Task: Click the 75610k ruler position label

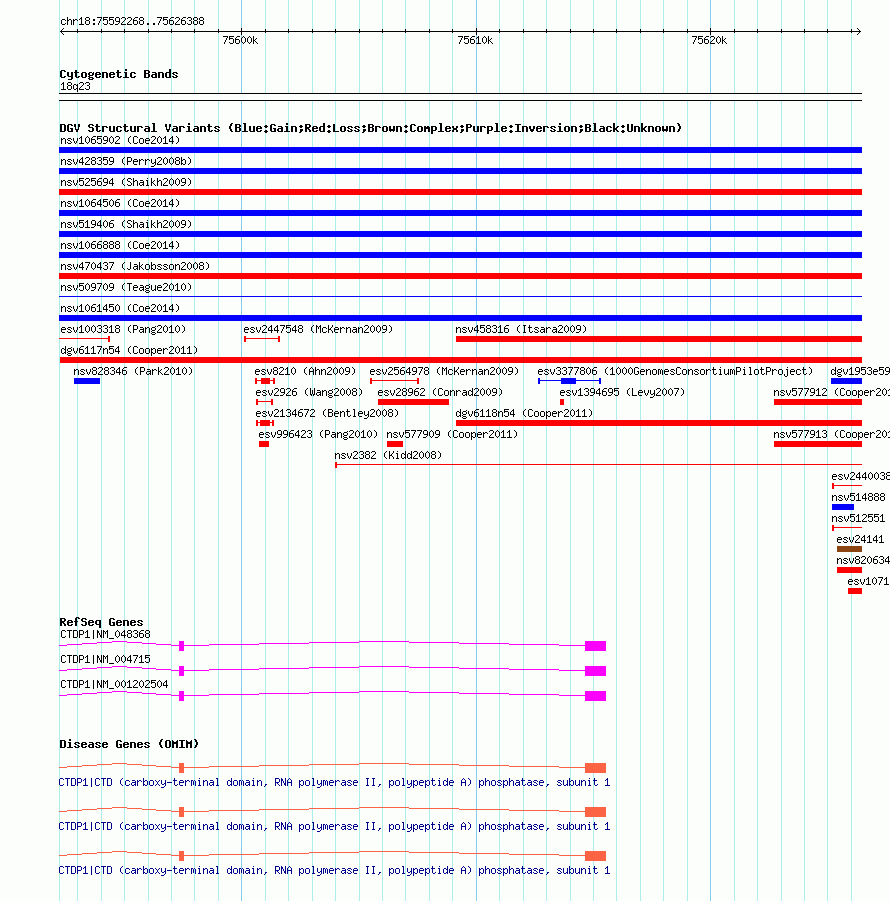Action: pyautogui.click(x=475, y=40)
